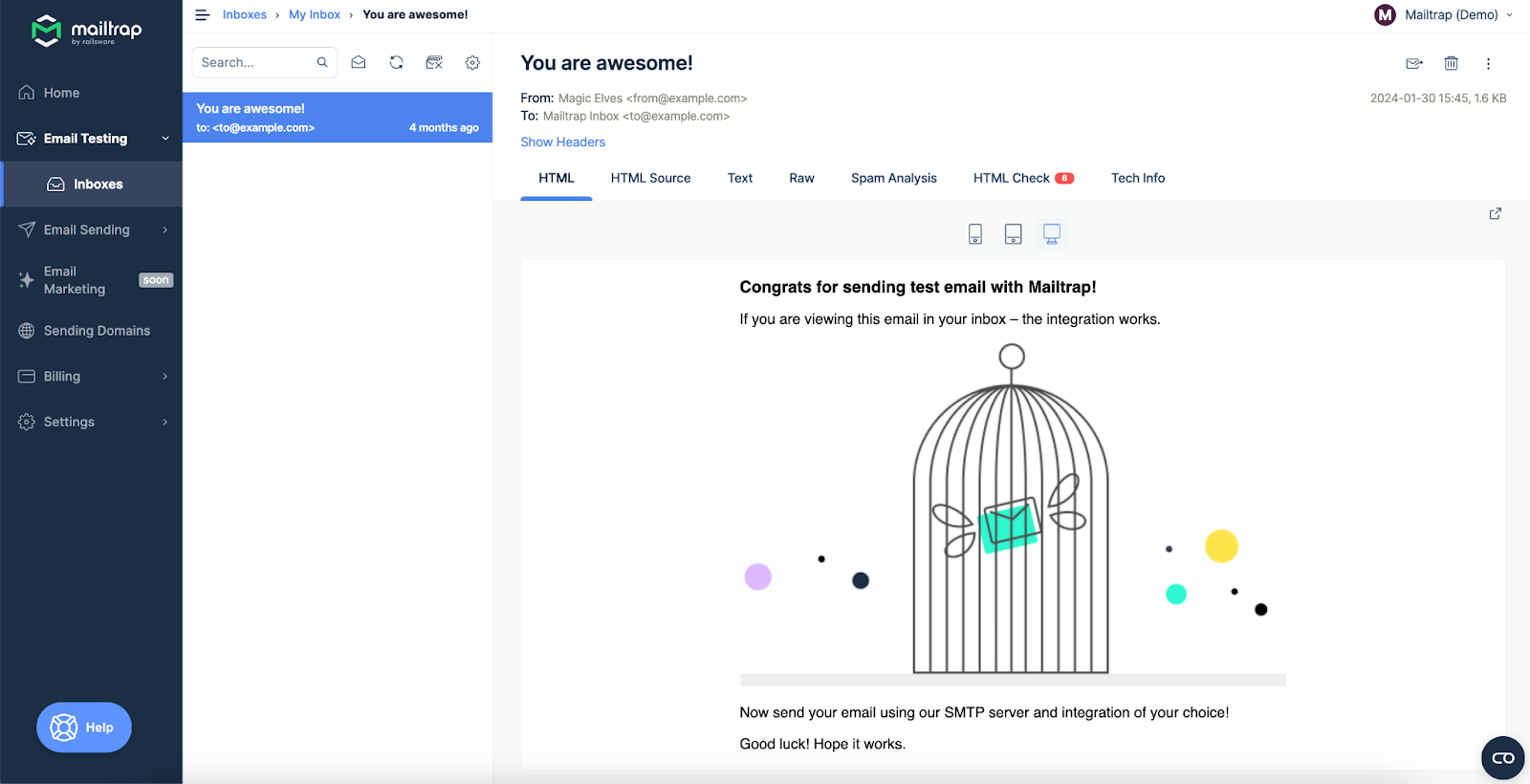
Task: Click the '2024-01-30 15:45, 1.6 KB' date text
Action: (1438, 98)
